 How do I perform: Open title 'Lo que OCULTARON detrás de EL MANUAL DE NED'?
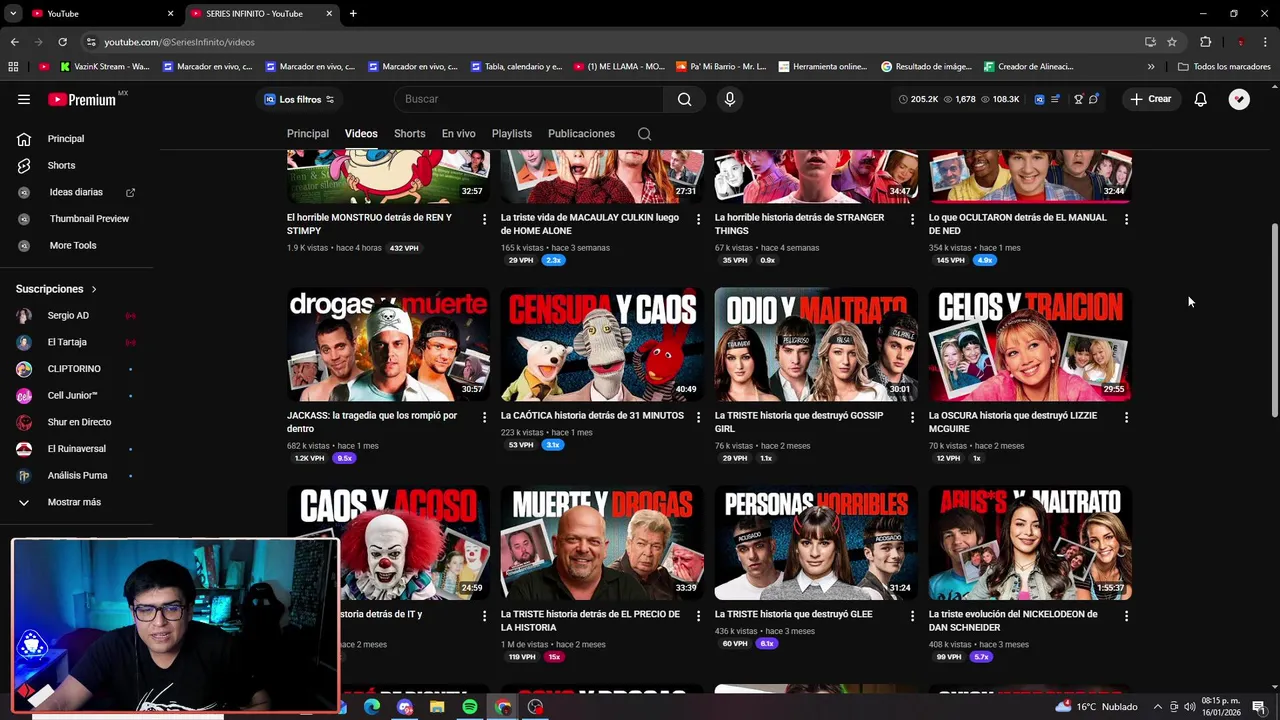pyautogui.click(x=1018, y=224)
